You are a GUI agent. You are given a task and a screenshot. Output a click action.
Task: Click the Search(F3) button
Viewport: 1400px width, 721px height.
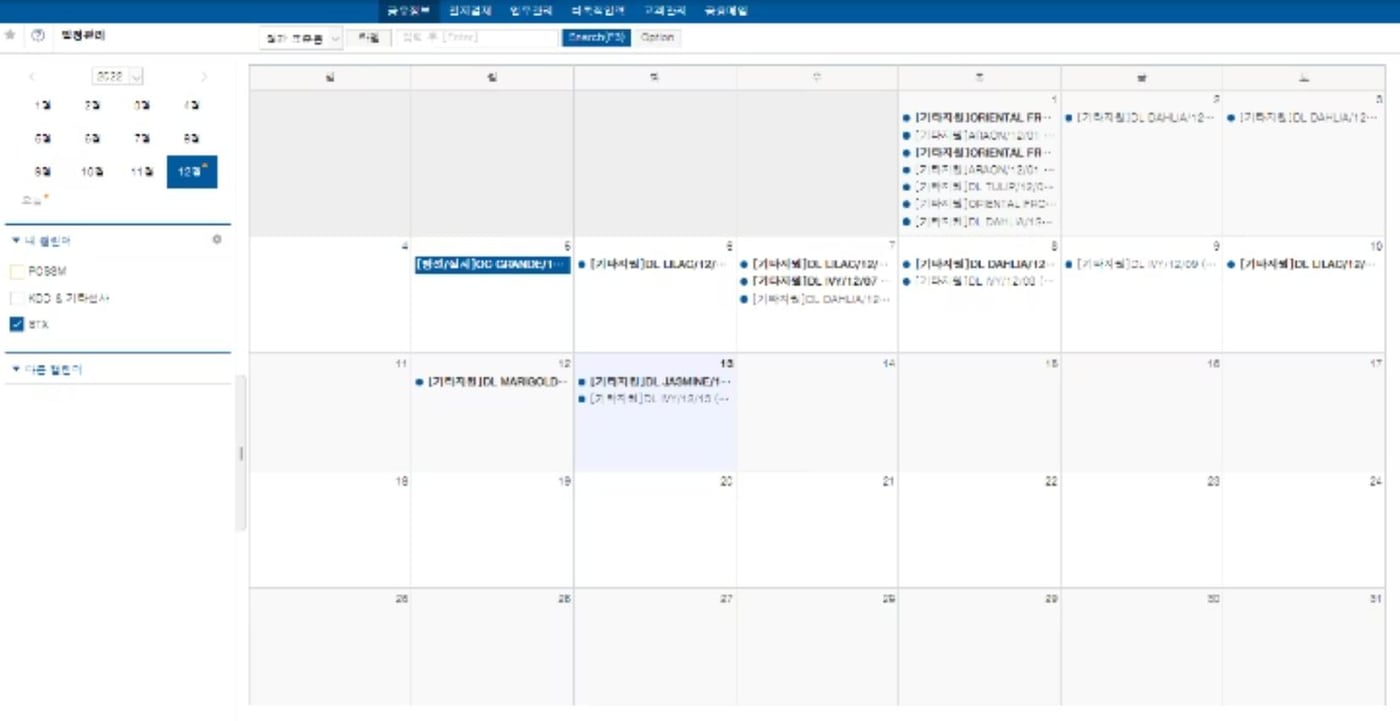(596, 38)
